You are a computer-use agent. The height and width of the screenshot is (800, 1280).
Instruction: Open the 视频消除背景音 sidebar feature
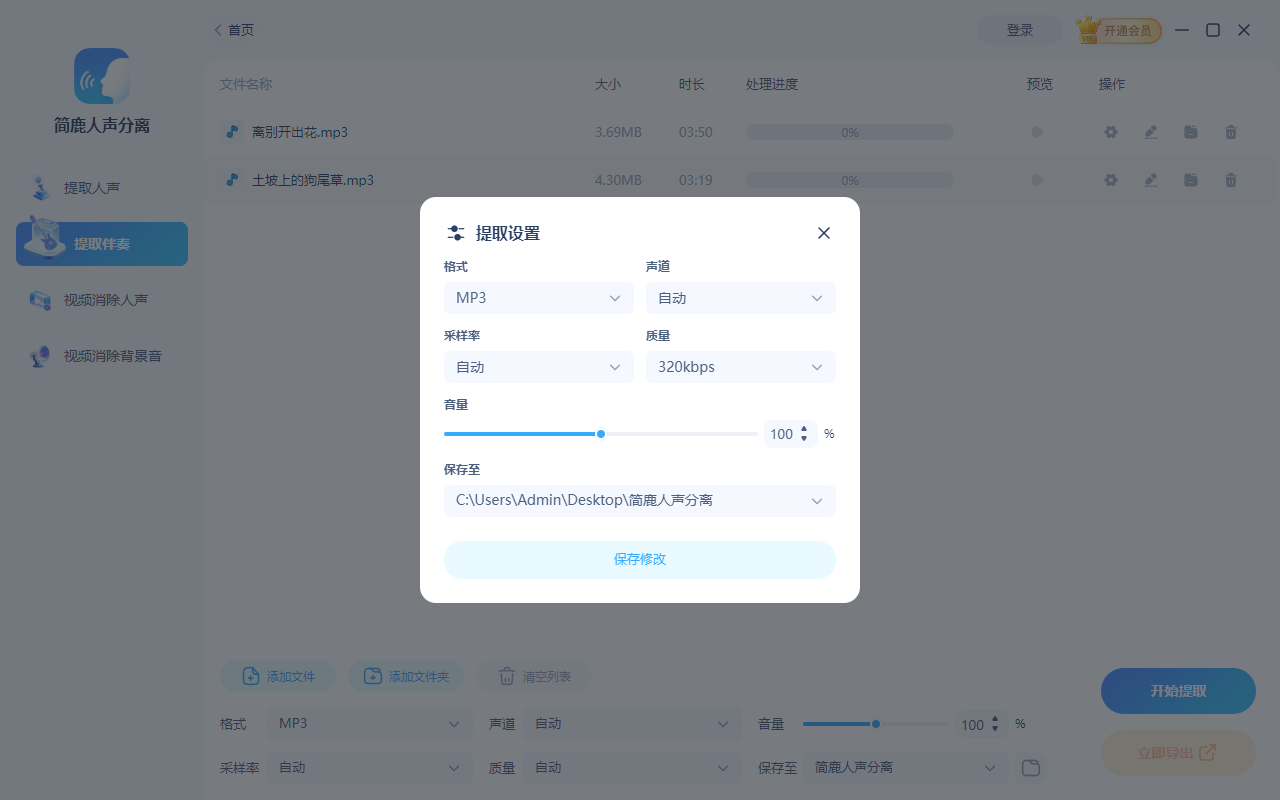pyautogui.click(x=100, y=355)
